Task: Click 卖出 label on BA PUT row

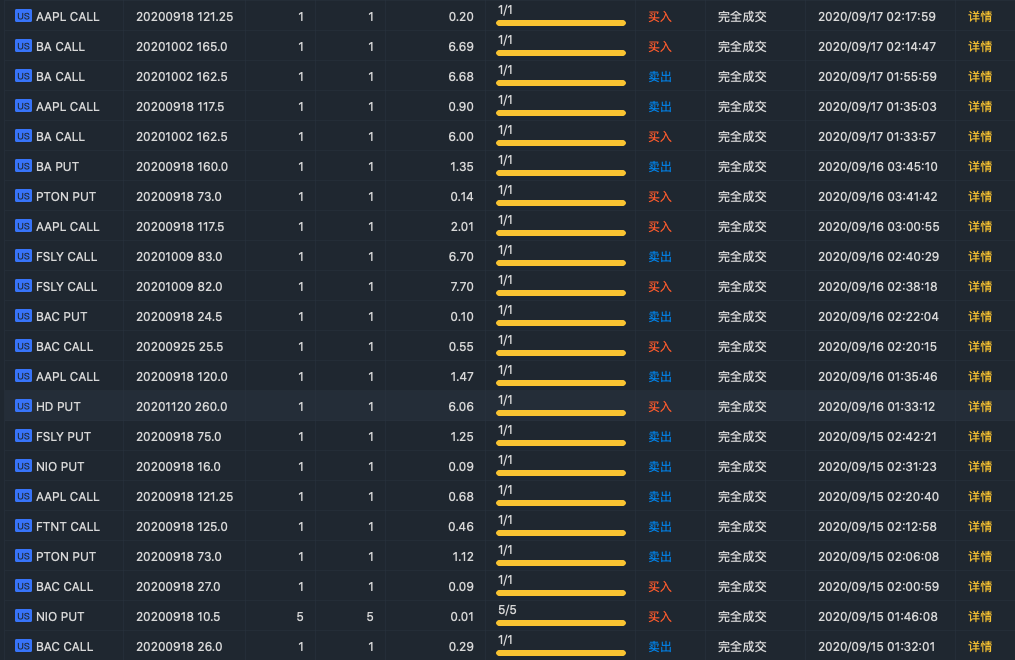Action: 660,166
